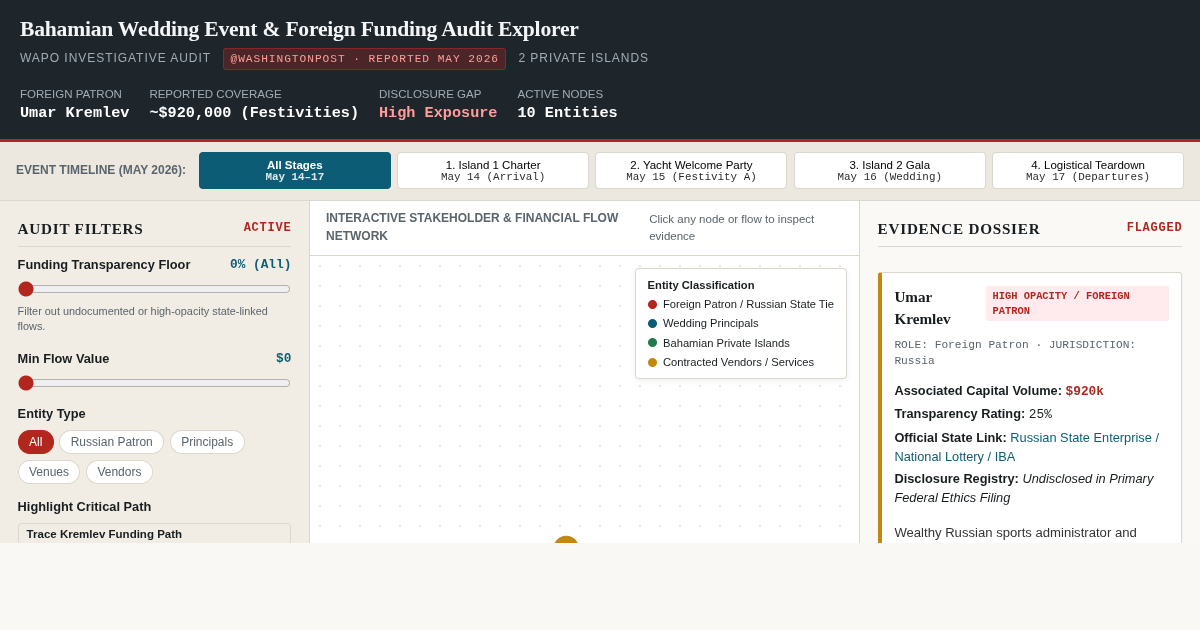Click the Undisclosed in Primary Federal Ethics text

[x=1024, y=488]
